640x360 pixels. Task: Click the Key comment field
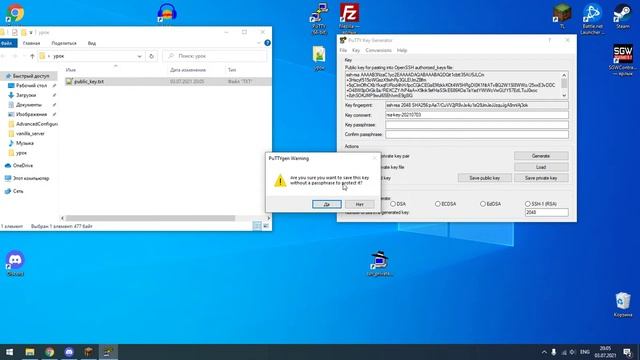[x=477, y=115]
